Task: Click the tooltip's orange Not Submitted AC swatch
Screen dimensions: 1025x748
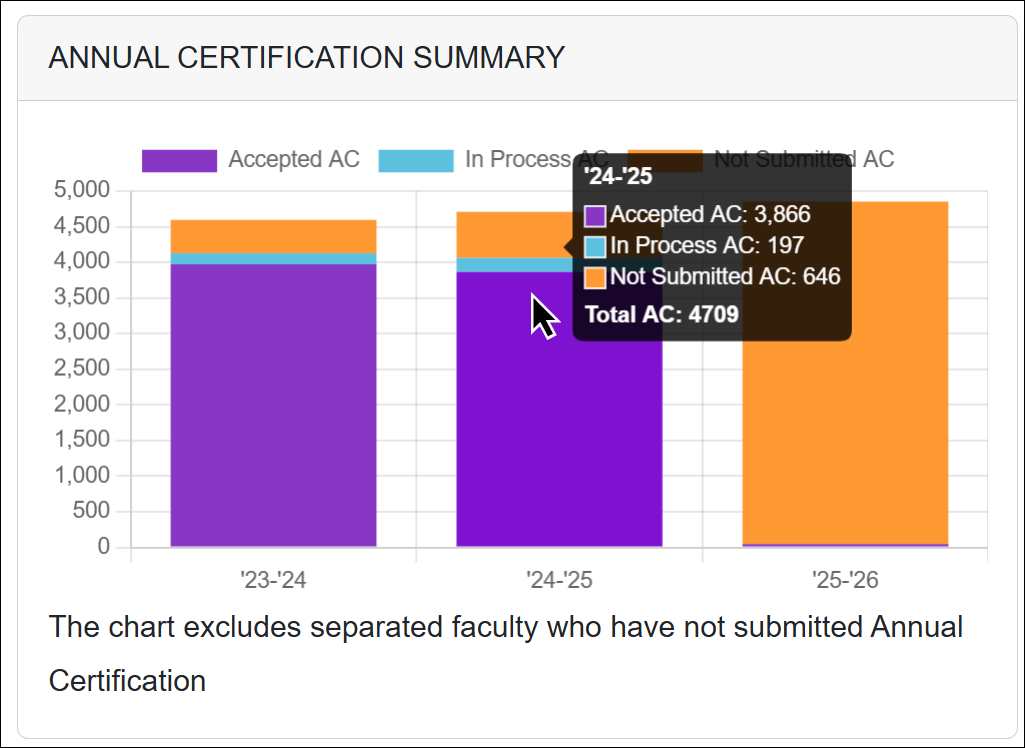Action: click(595, 277)
